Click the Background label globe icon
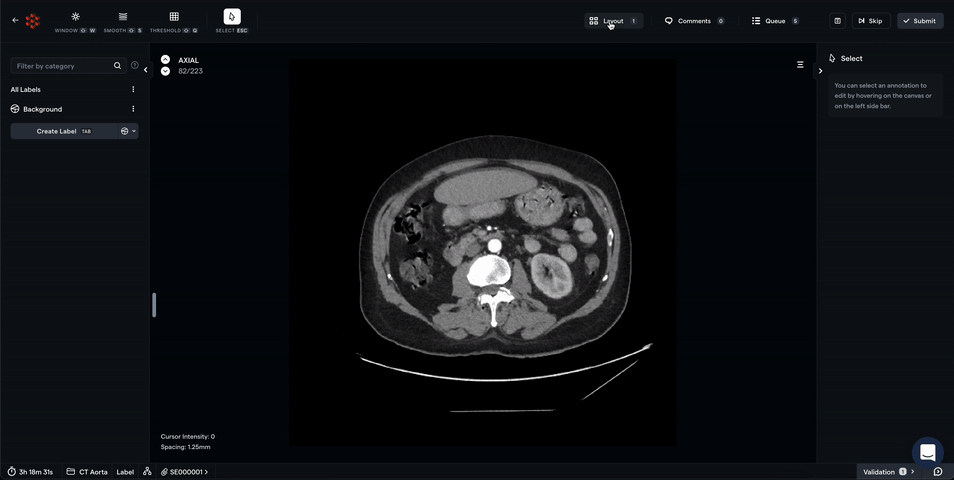Image resolution: width=954 pixels, height=480 pixels. 15,109
